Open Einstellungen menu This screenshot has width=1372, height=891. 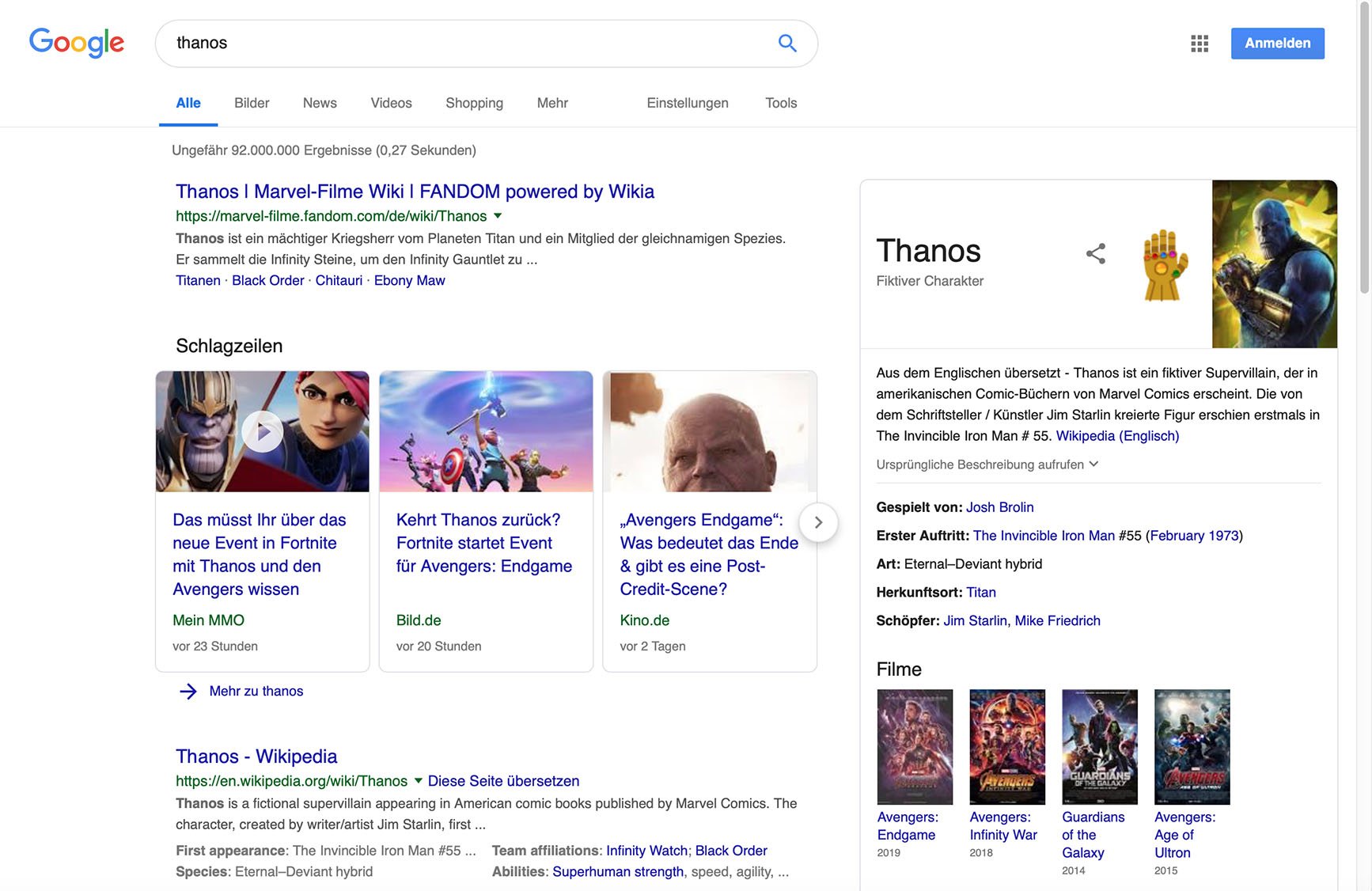click(688, 103)
